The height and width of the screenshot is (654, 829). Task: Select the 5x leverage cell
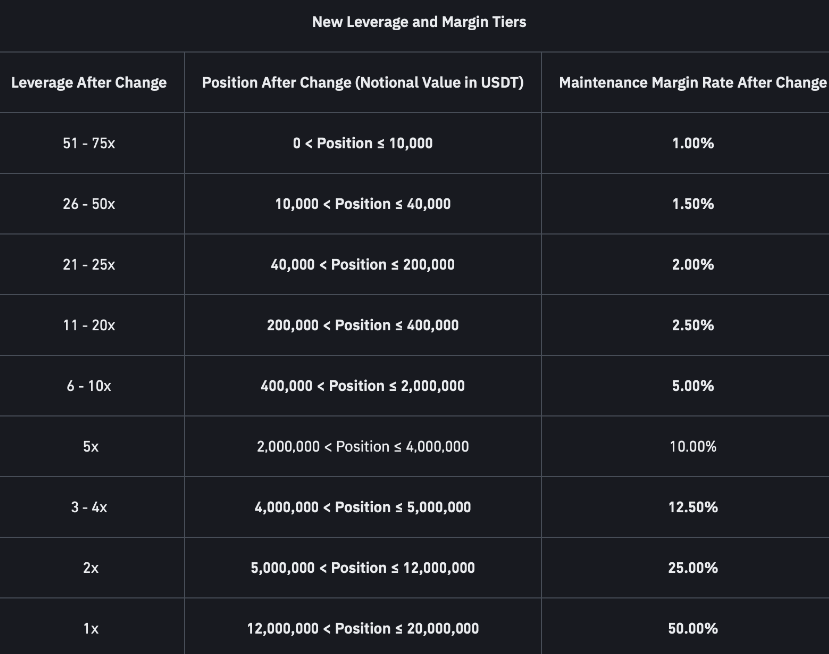point(90,447)
